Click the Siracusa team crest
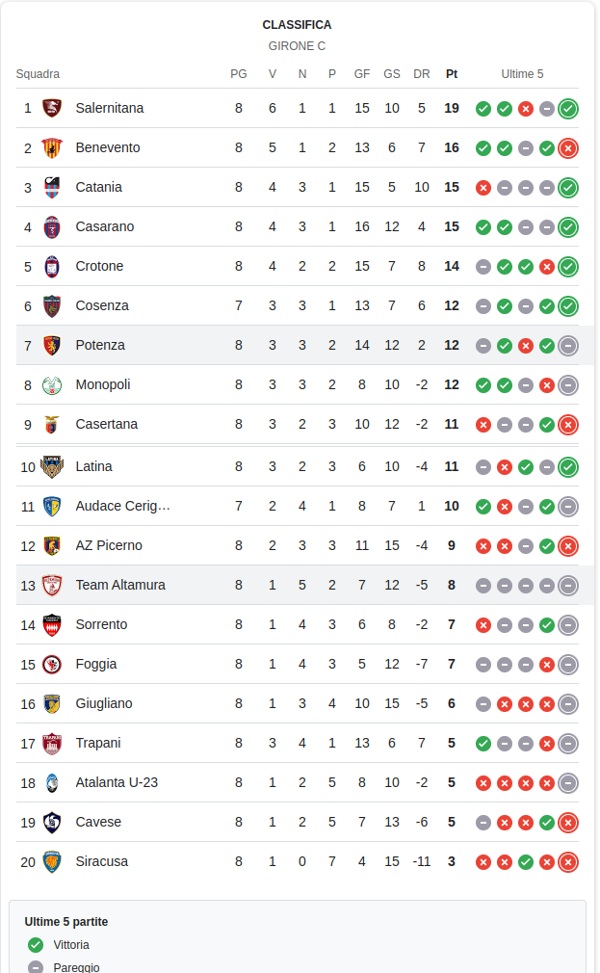Screen dimensions: 600x973 click(52, 862)
